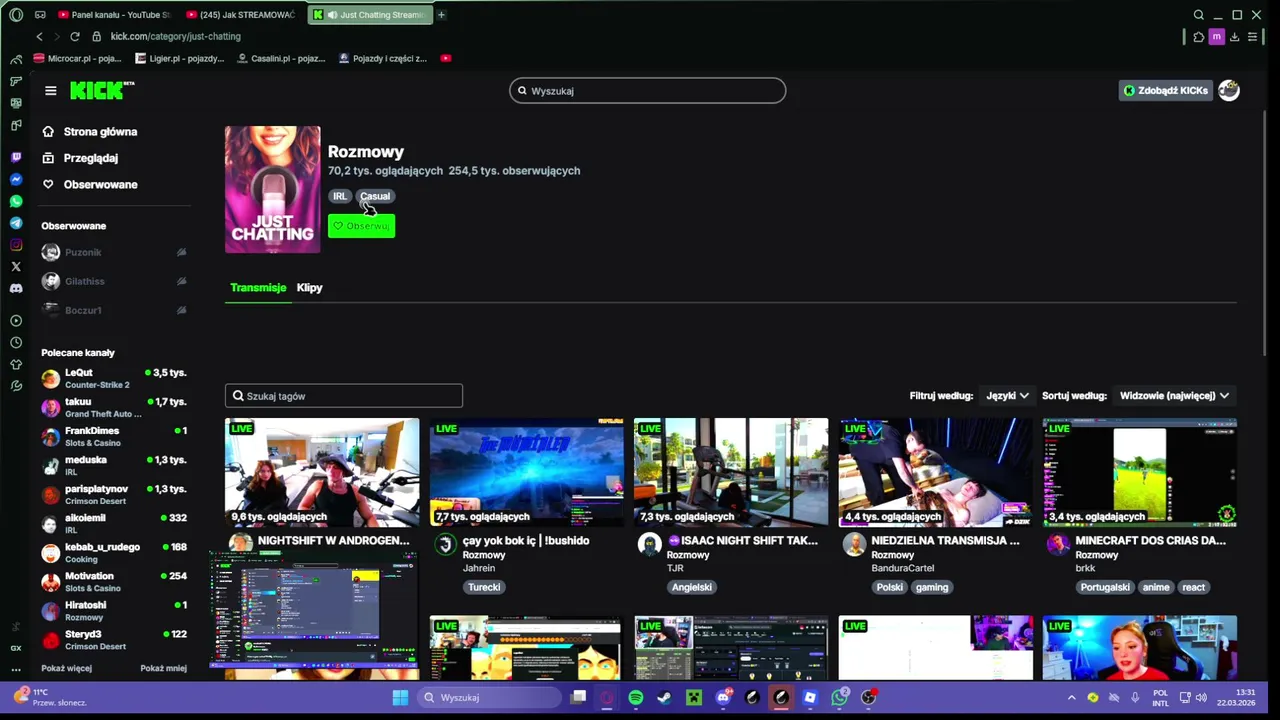The image size is (1280, 720).
Task: Open the NIEDZIELNA TRANSMISJA stream thumbnail
Action: (935, 472)
